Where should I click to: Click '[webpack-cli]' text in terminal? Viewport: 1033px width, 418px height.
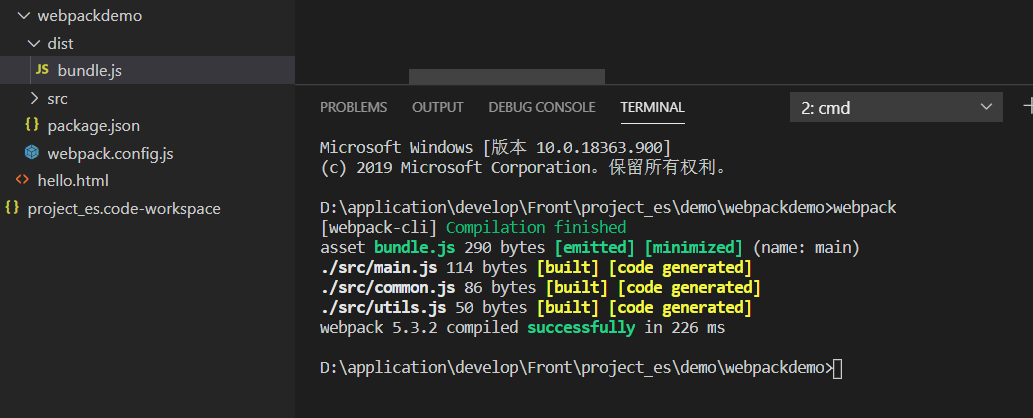coord(379,228)
